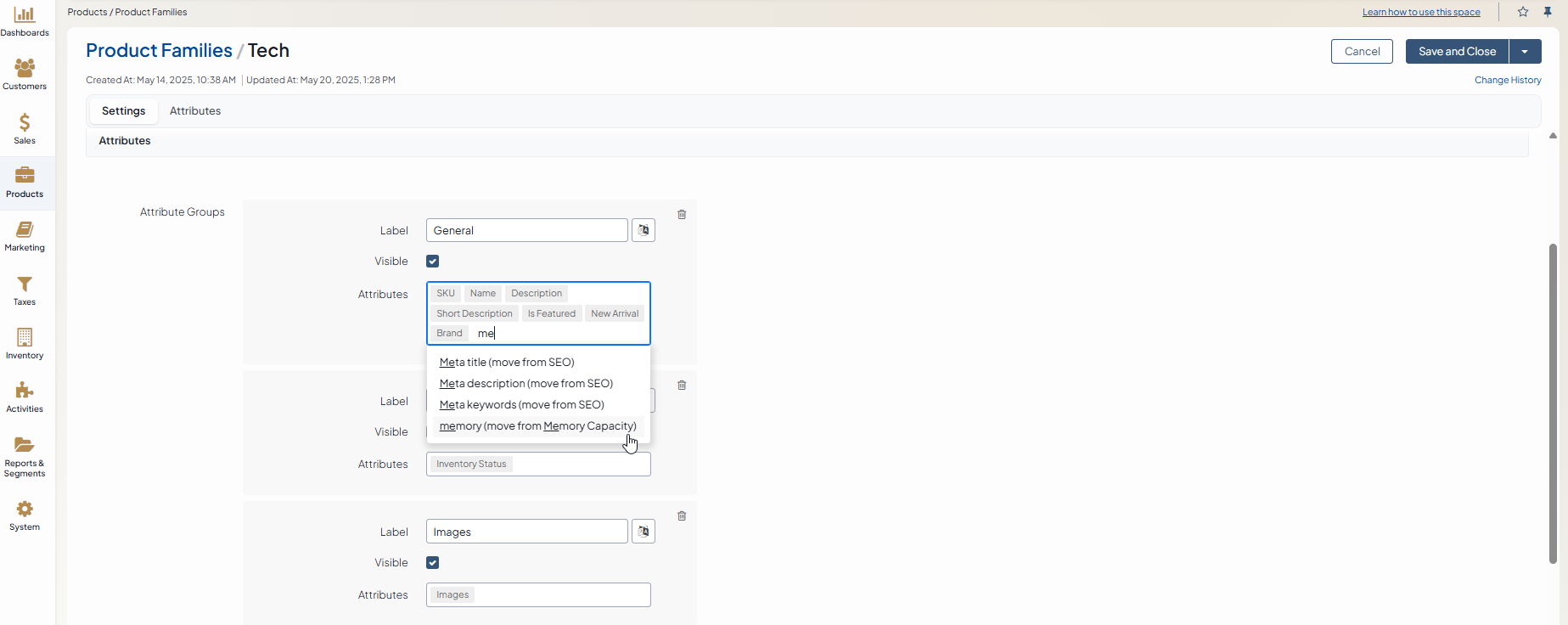Screen dimensions: 1568x625
Task: Expand the Save and Close dropdown arrow
Action: 1525,52
